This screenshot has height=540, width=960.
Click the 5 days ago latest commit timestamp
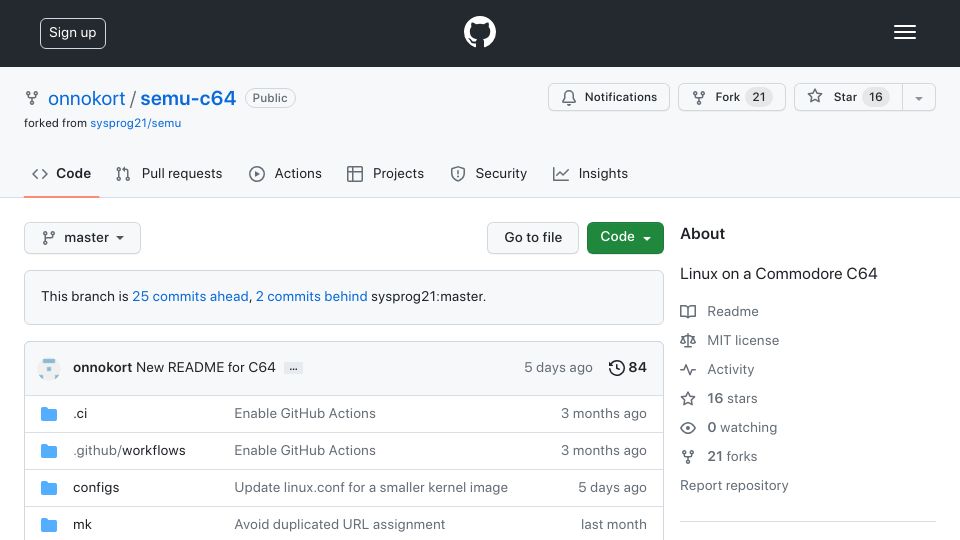point(558,367)
